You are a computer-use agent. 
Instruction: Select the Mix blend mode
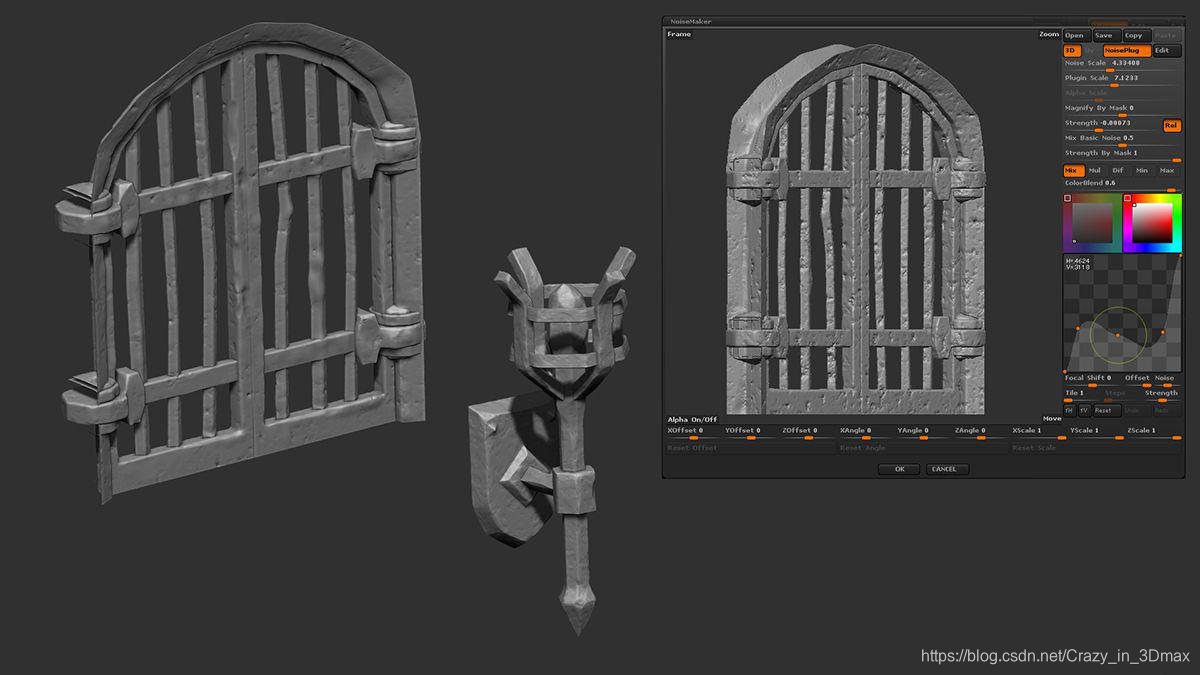click(1074, 171)
